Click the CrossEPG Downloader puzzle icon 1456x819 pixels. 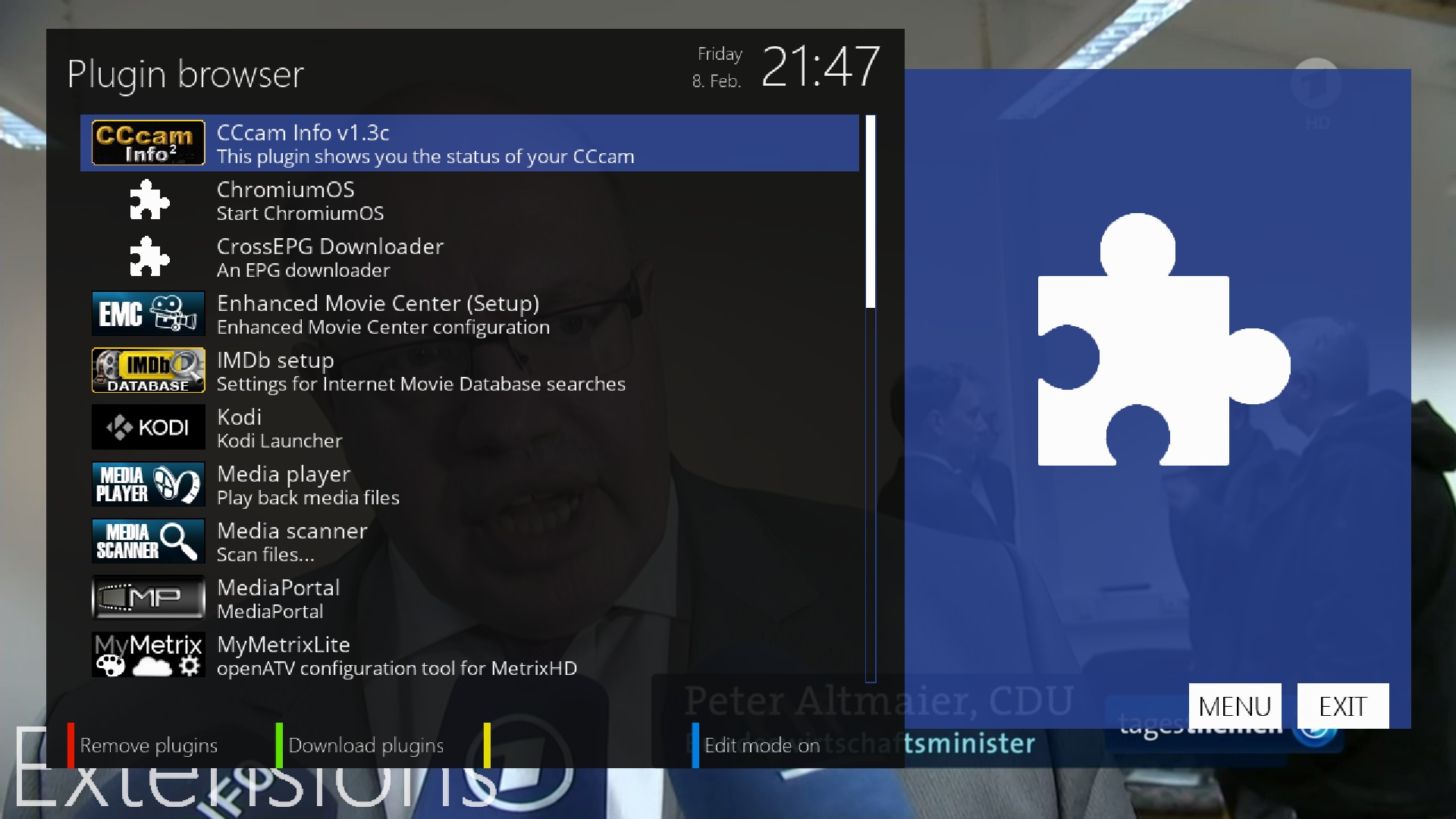click(x=149, y=256)
